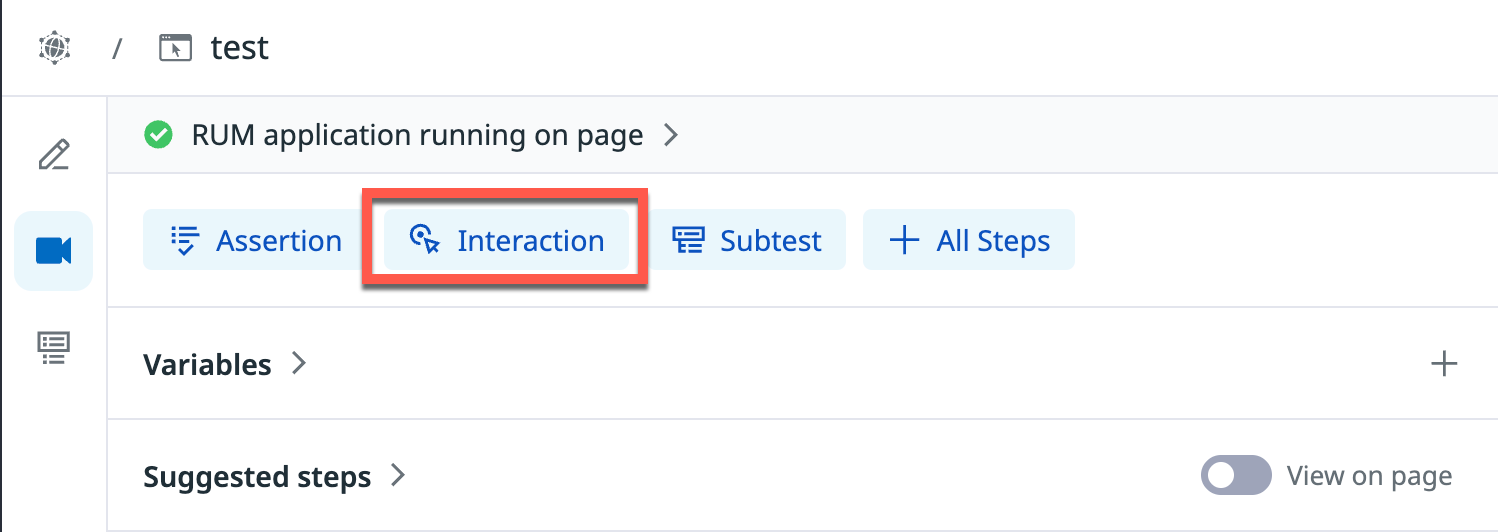The height and width of the screenshot is (532, 1498).
Task: Select the video camera recording icon
Action: [x=54, y=251]
